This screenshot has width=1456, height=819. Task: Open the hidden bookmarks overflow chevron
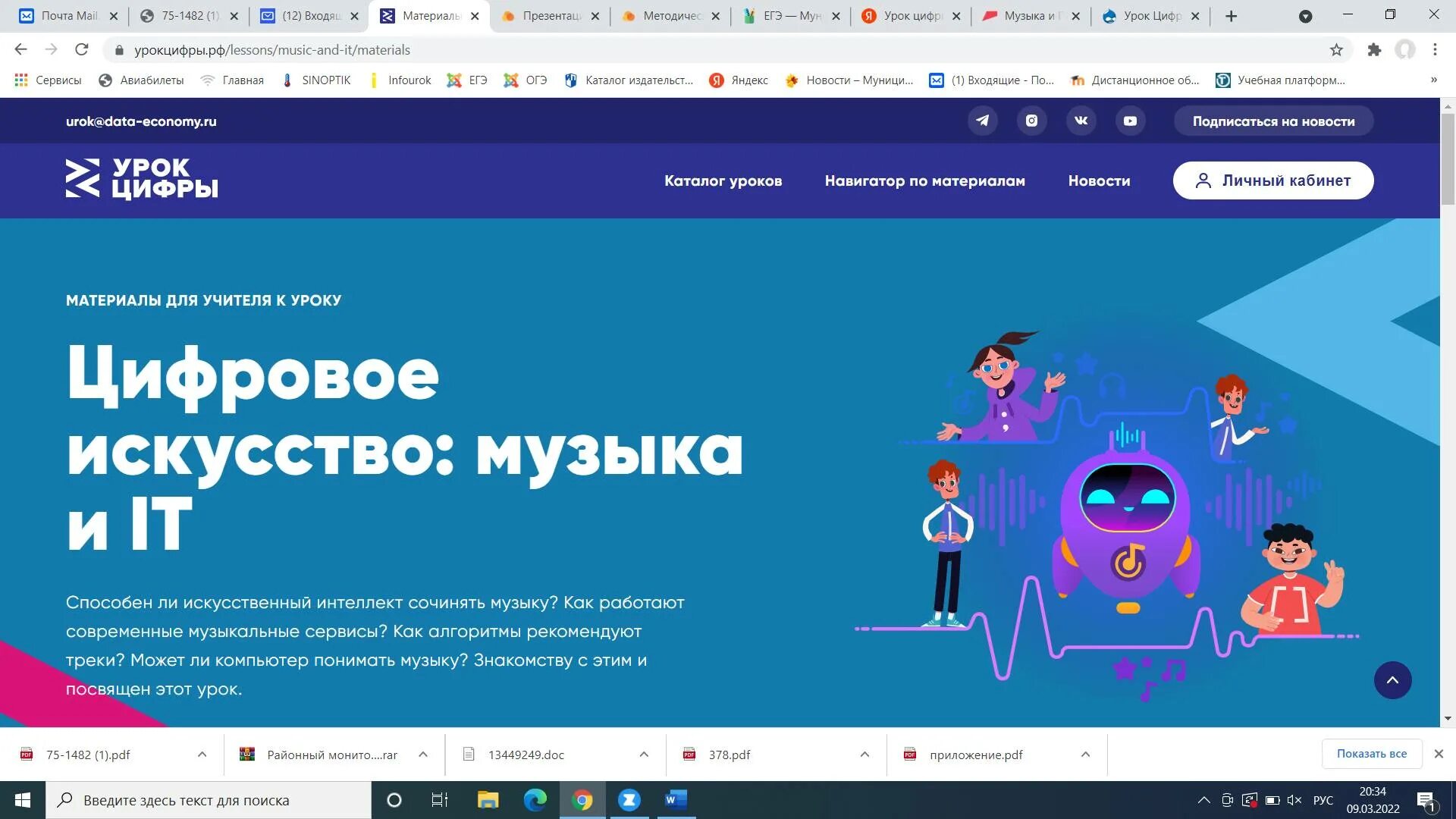coord(1434,80)
